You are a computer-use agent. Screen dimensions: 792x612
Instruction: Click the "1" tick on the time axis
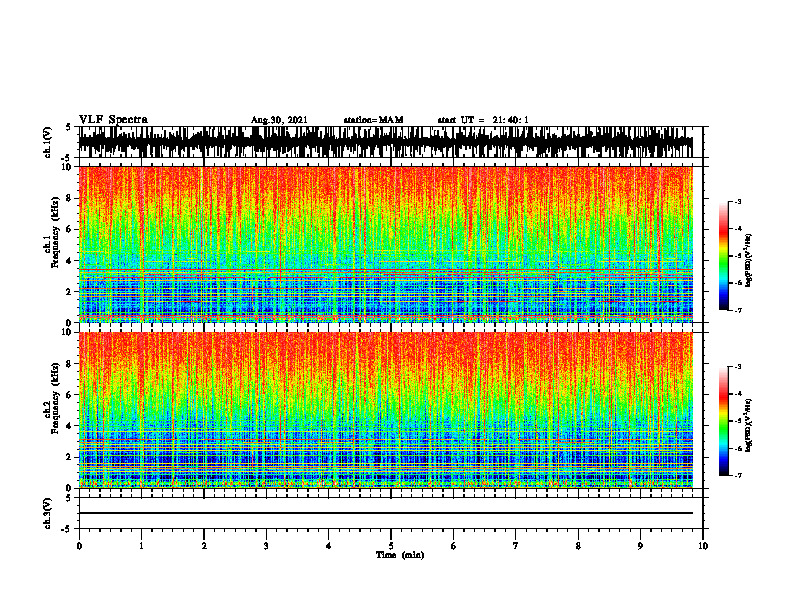coord(141,546)
